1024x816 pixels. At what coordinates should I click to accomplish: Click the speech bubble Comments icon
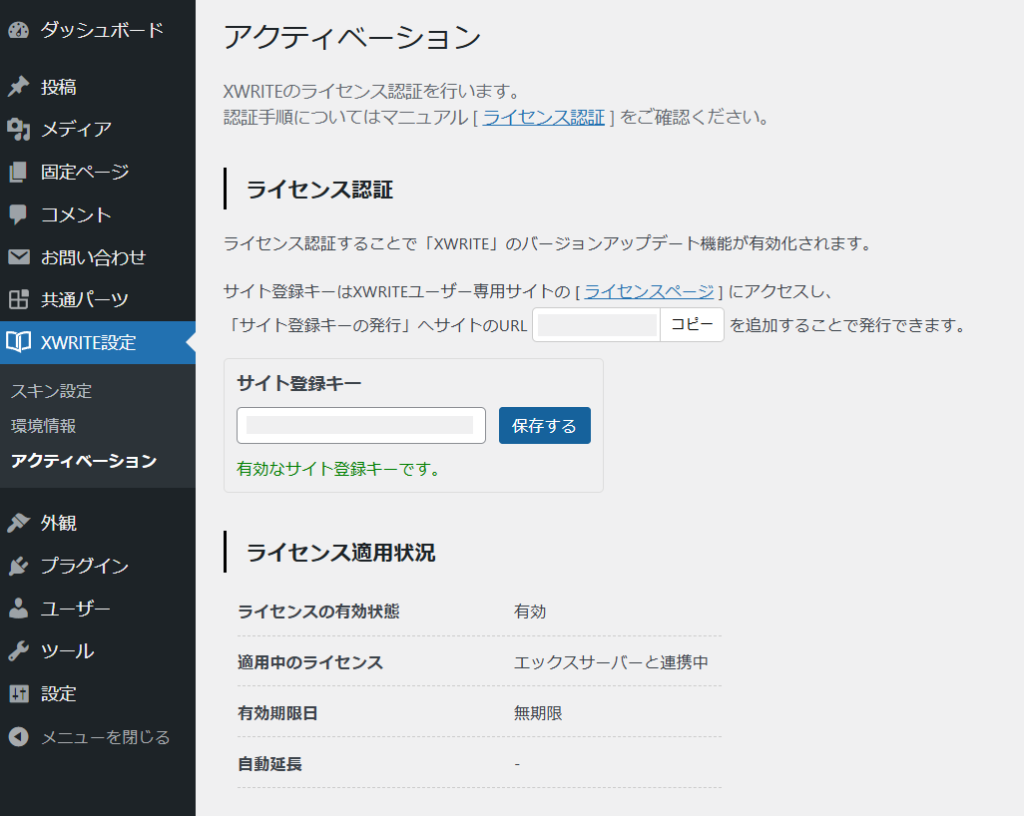coord(18,215)
